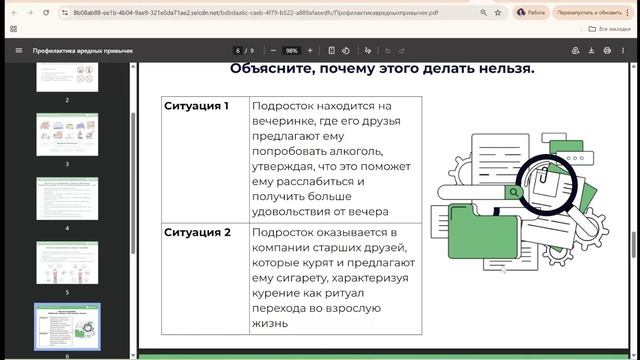The image size is (640, 360).
Task: Open page 5 thumbnail
Action: 67,262
